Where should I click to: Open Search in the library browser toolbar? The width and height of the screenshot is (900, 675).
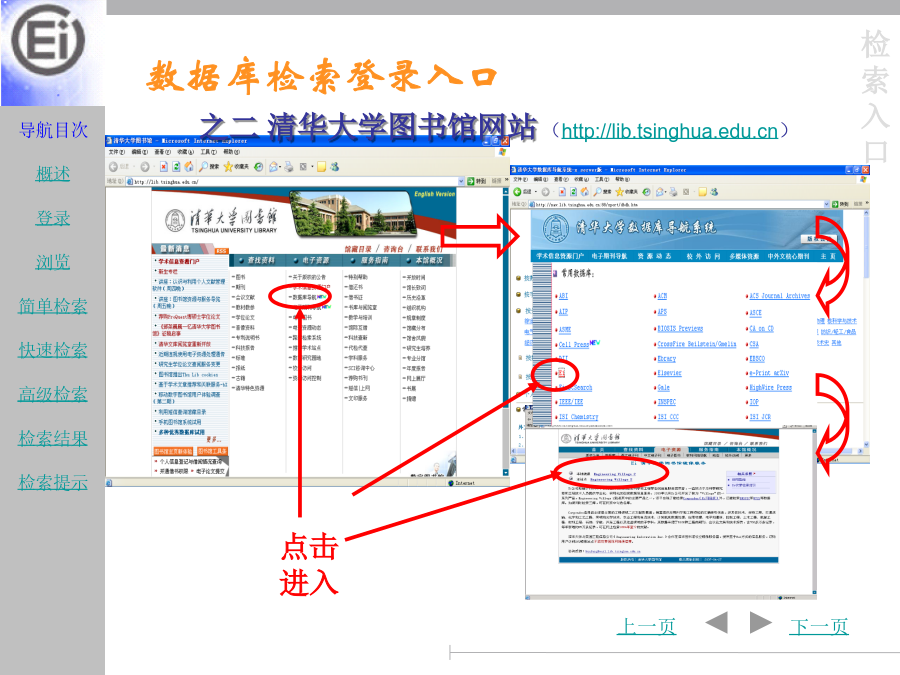coord(208,166)
